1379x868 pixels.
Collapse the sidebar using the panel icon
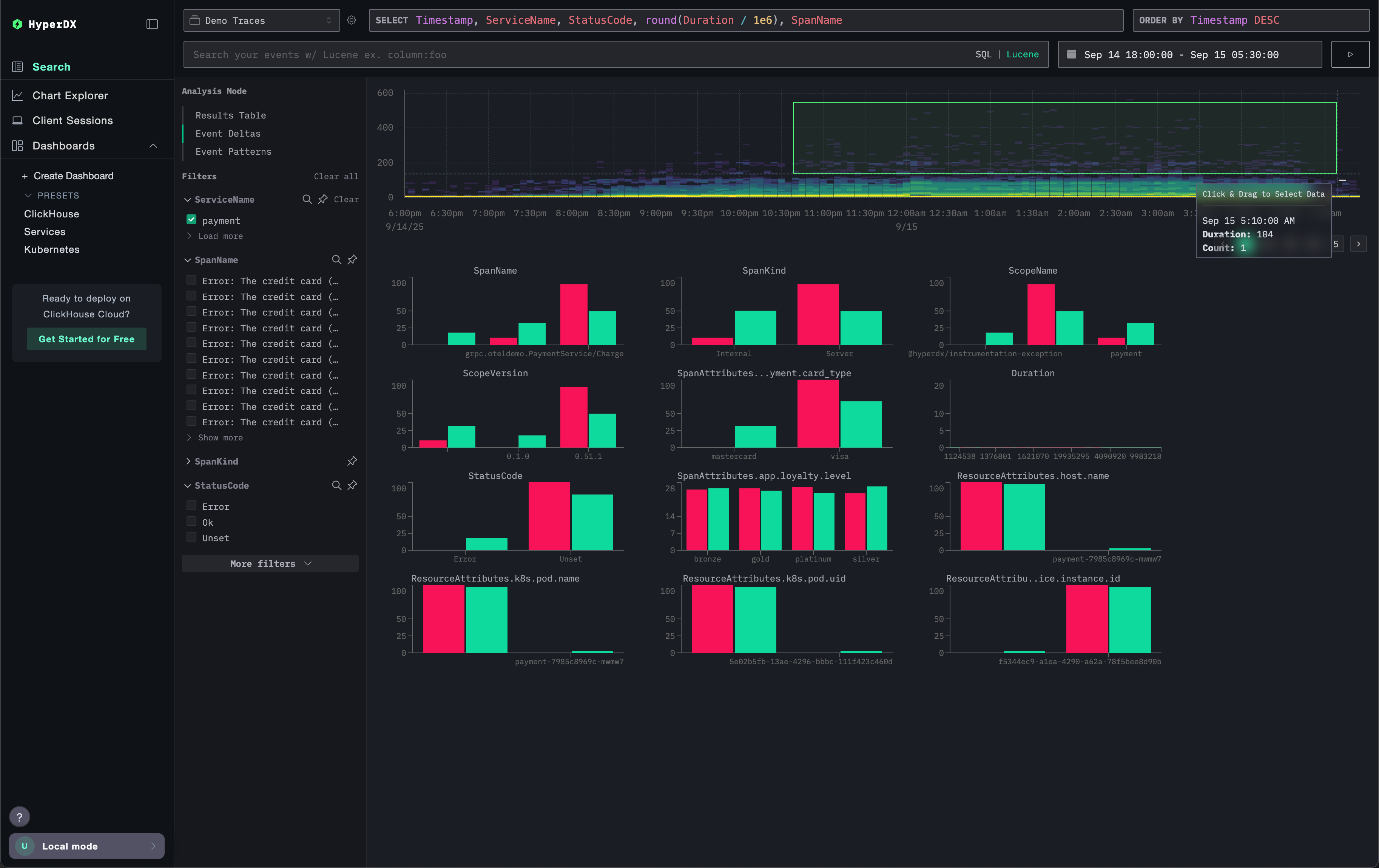click(x=152, y=24)
